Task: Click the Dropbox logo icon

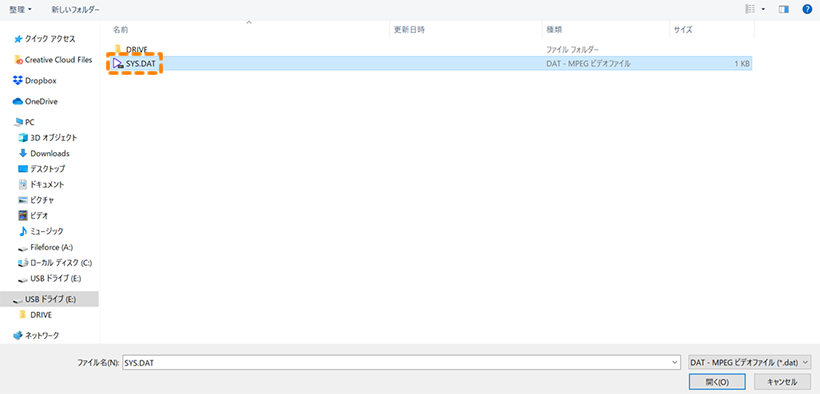Action: tap(18, 81)
